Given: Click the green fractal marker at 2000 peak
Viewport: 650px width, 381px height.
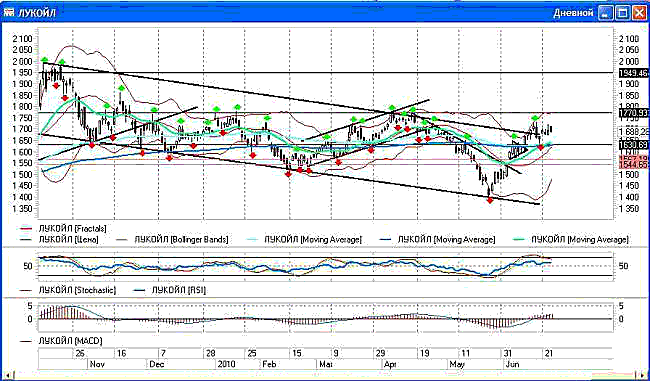Looking at the screenshot, I should point(44,60).
